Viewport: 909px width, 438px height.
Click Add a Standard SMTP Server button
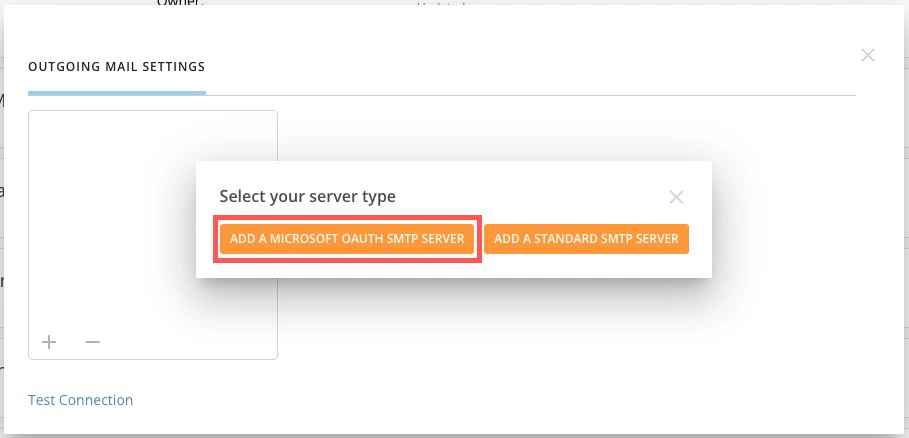586,239
